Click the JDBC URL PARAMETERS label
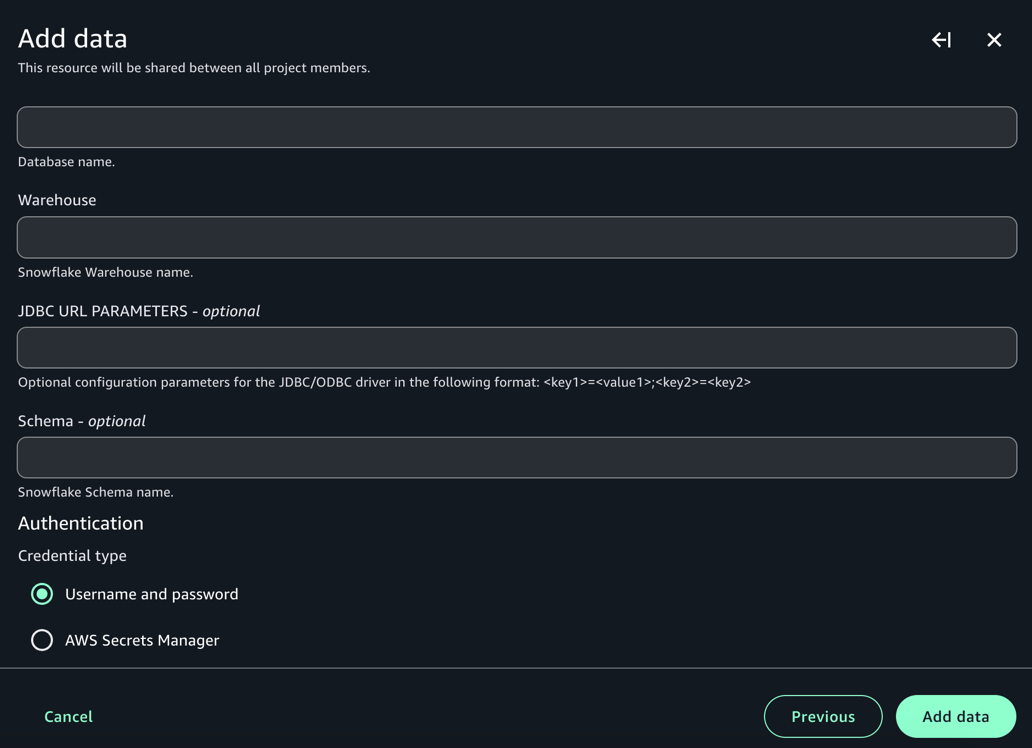 (139, 311)
